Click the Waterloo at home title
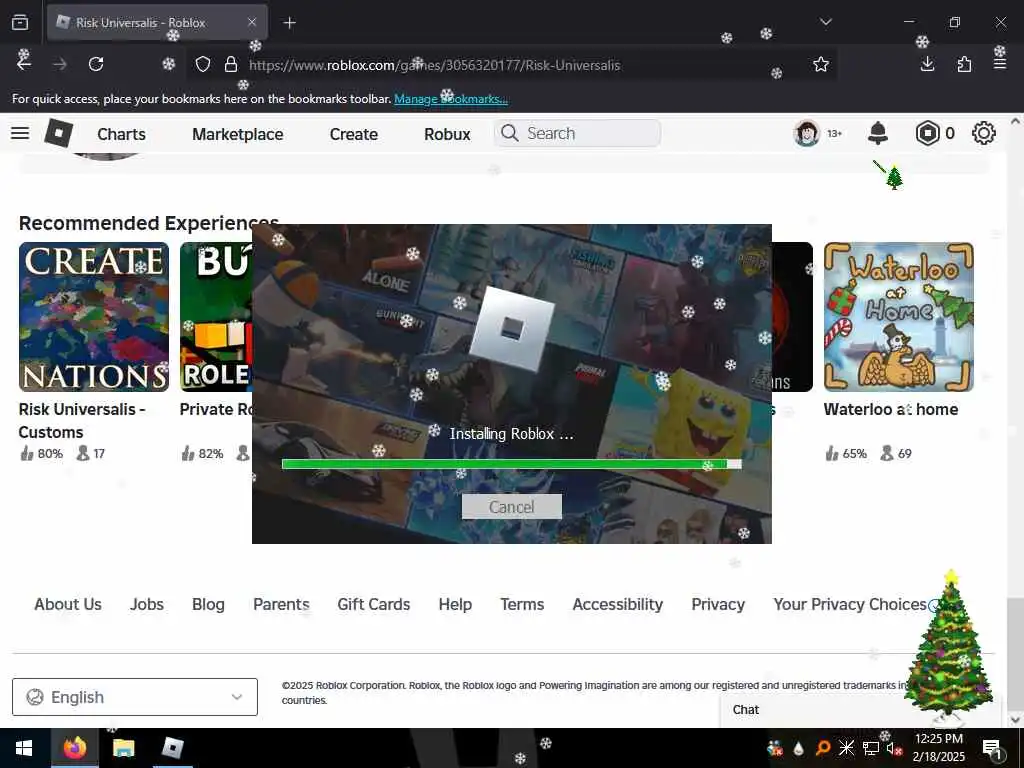The width and height of the screenshot is (1024, 768). click(891, 409)
